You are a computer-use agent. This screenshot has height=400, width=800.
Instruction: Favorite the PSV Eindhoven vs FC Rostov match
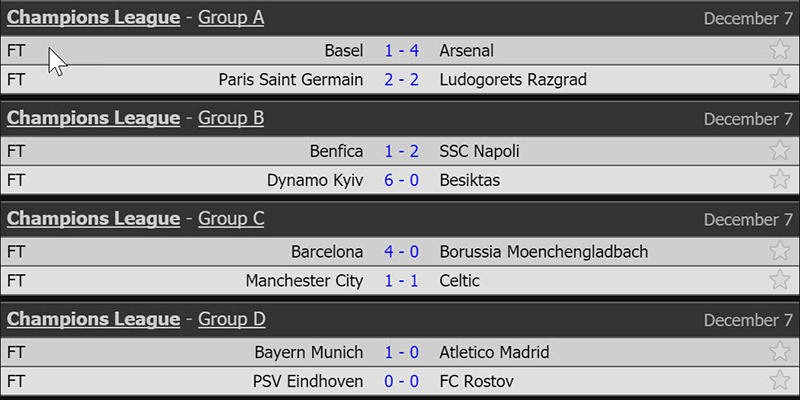779,381
